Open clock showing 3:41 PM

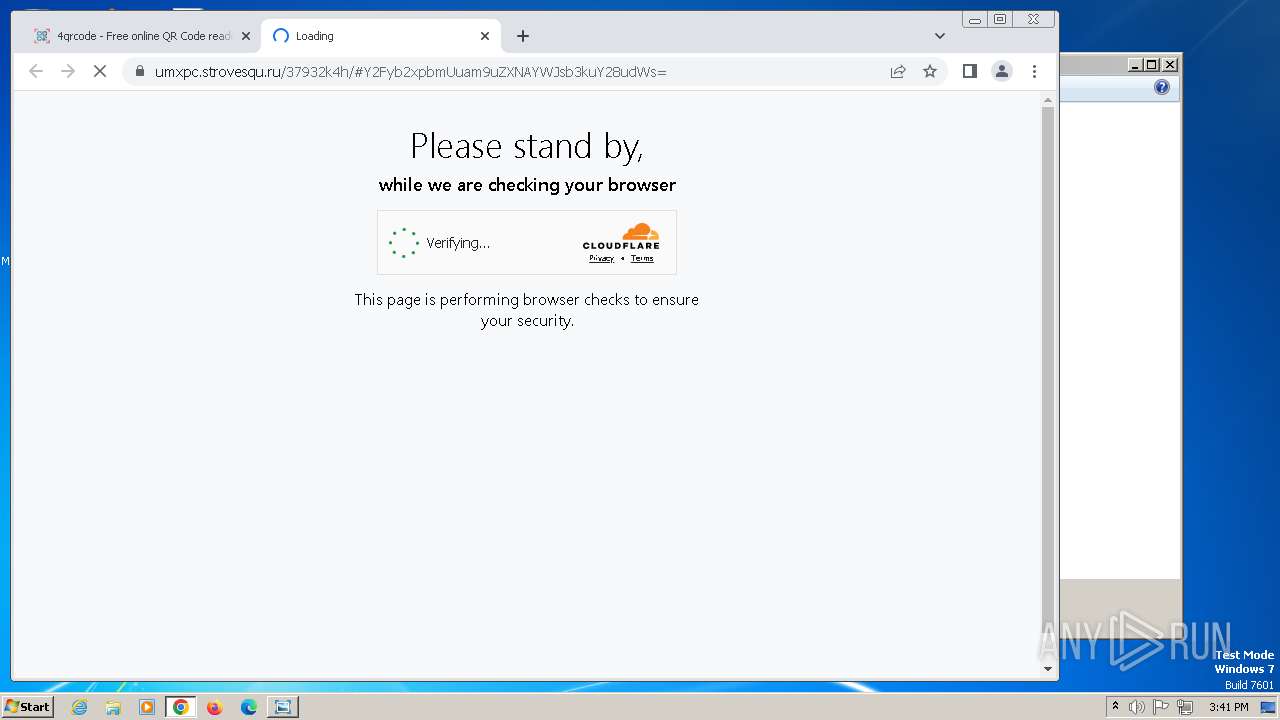pyautogui.click(x=1228, y=707)
